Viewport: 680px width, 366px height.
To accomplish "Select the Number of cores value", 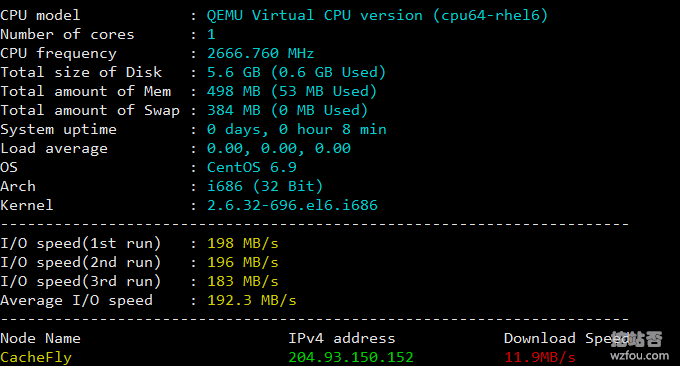I will coord(211,34).
